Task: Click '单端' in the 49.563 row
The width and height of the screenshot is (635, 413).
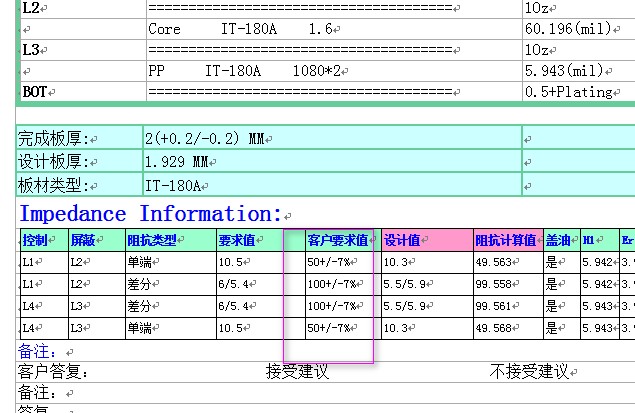Action: point(140,262)
